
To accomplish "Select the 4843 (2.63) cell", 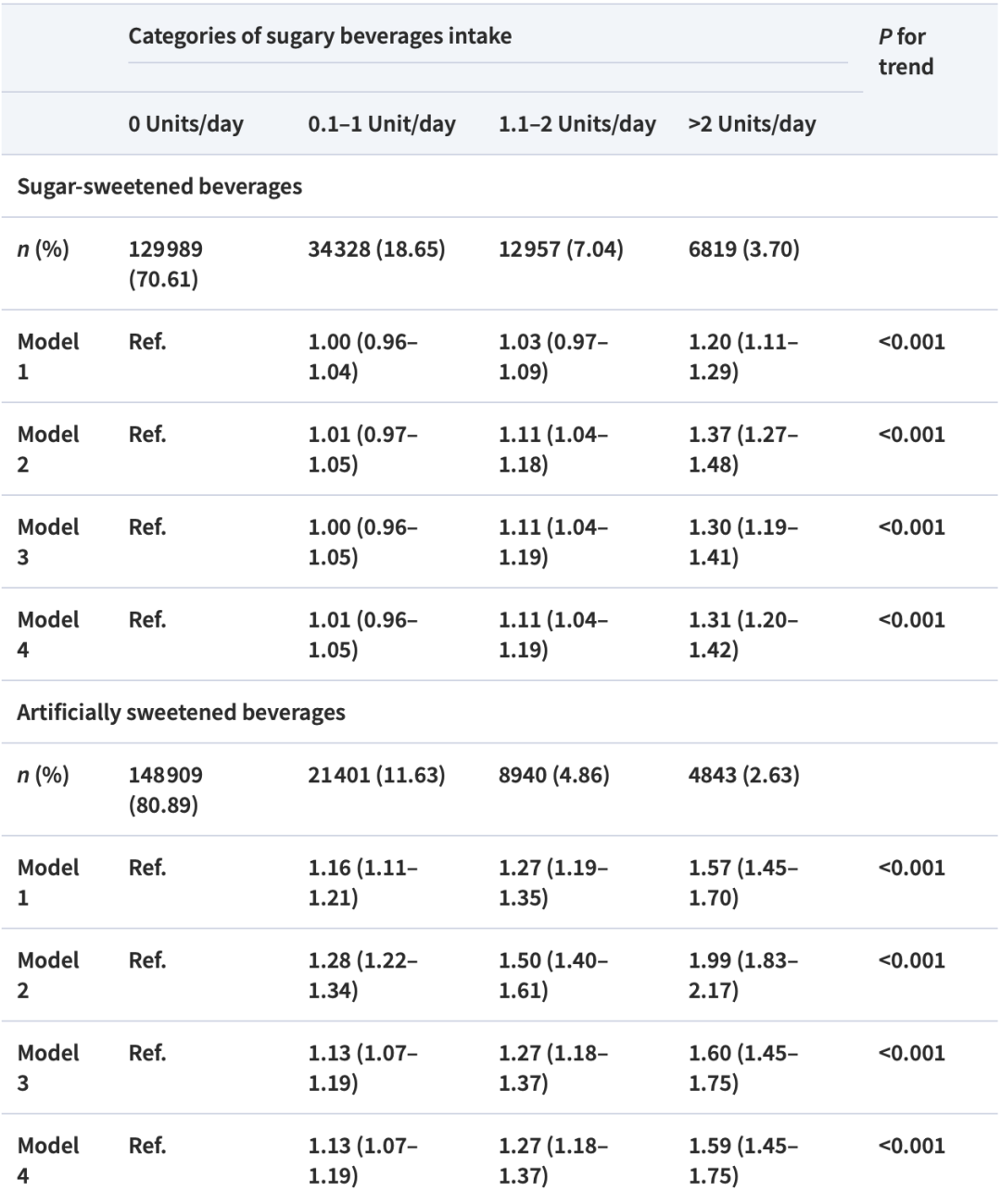I will pos(743,775).
